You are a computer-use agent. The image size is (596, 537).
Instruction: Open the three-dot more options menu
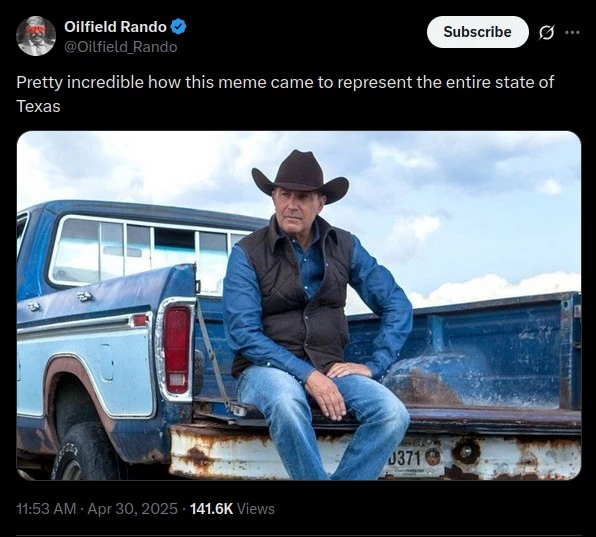572,32
